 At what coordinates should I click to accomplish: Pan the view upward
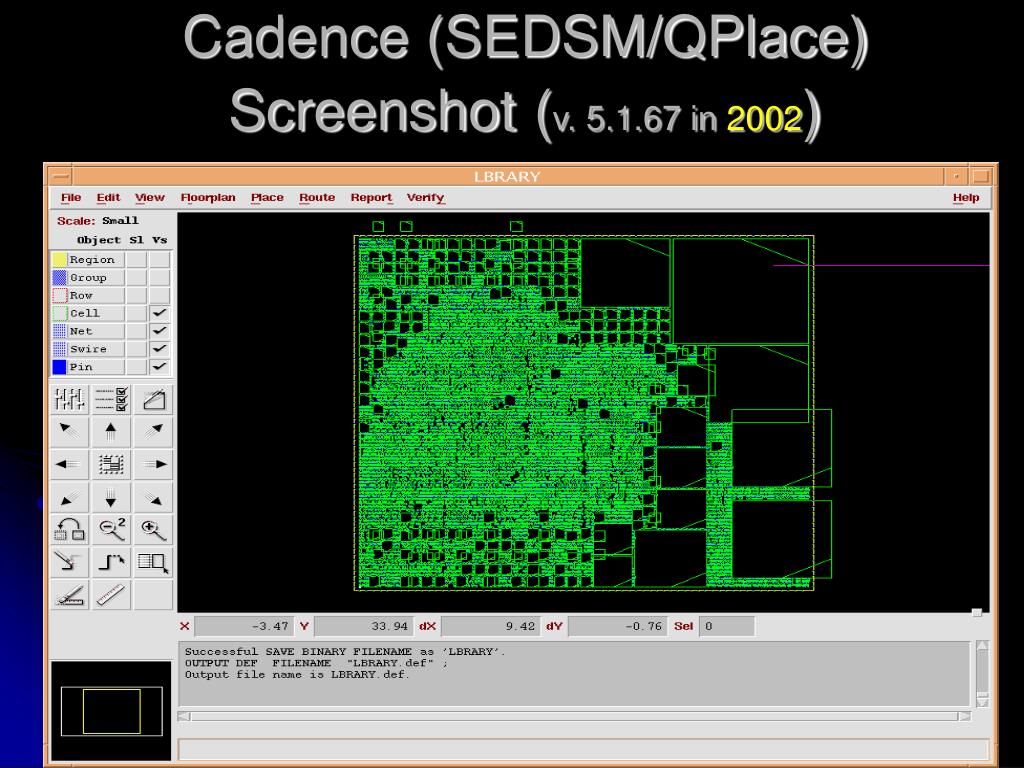coord(111,431)
